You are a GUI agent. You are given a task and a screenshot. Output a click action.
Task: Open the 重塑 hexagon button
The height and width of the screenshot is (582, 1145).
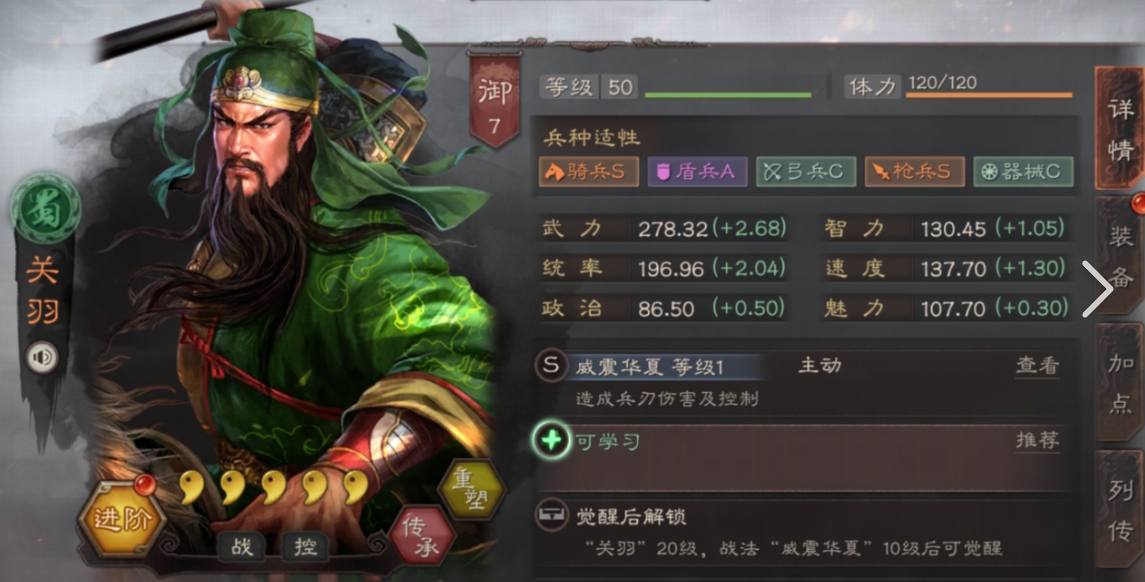pos(471,489)
